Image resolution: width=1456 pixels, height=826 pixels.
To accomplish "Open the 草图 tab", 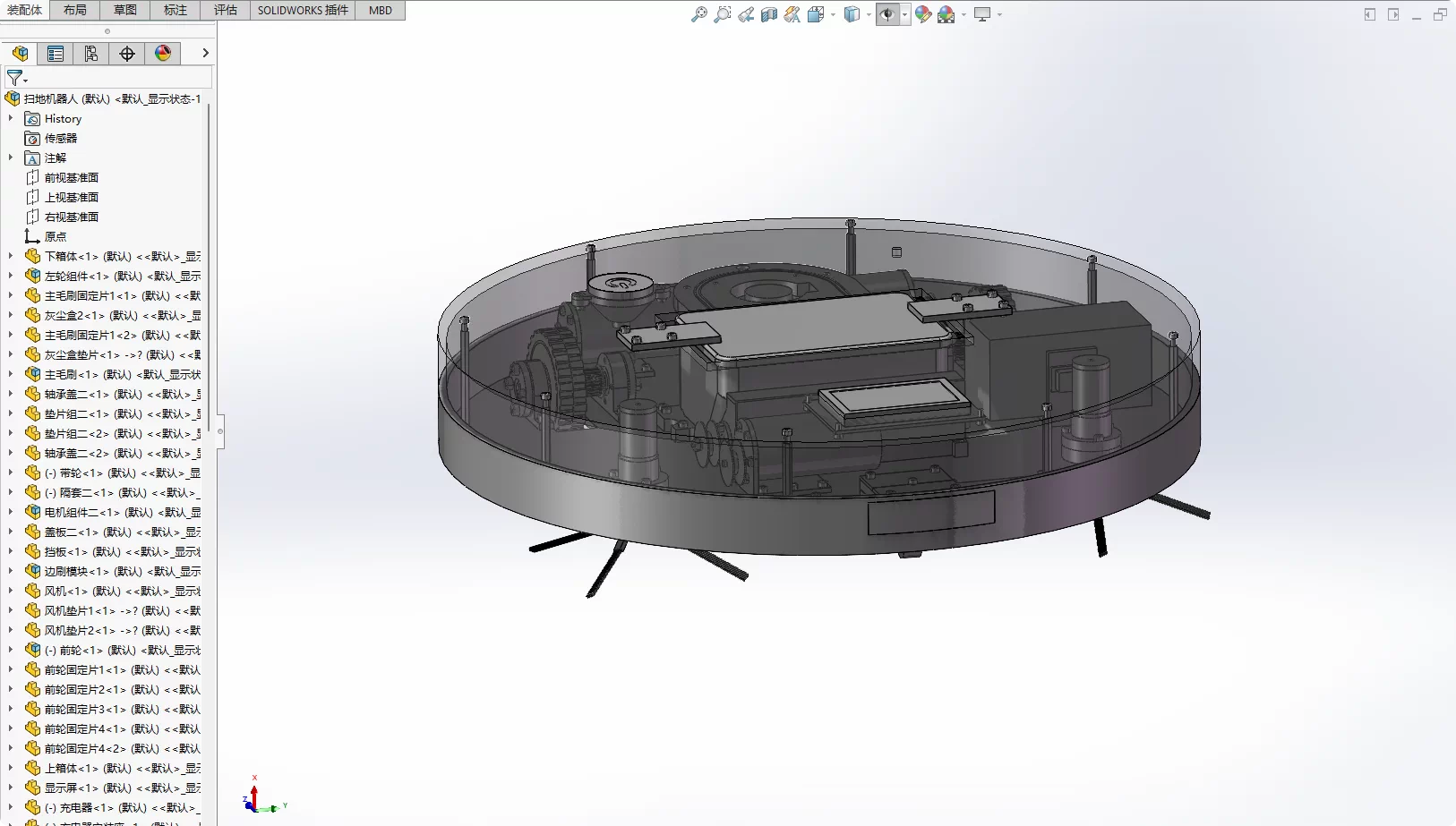I will tap(125, 10).
